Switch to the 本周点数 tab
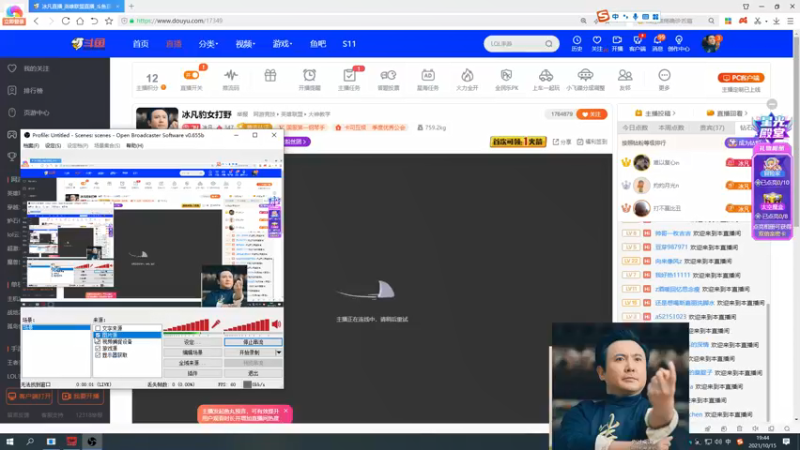Image resolution: width=800 pixels, height=450 pixels. tap(671, 128)
